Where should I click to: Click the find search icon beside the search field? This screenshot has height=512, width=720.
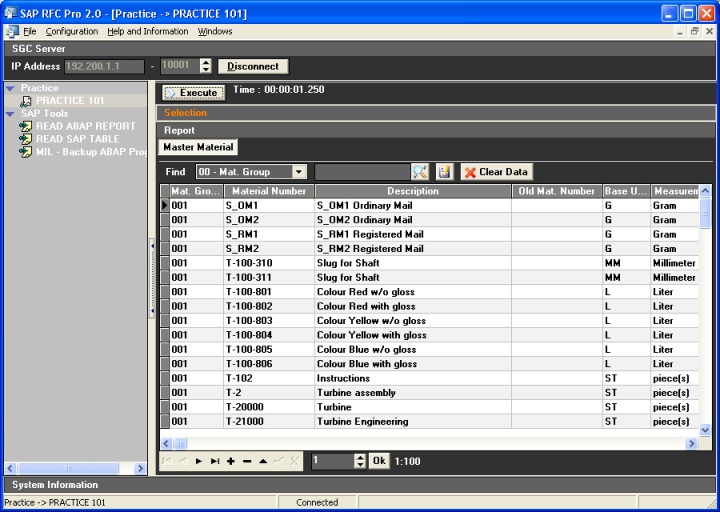[x=420, y=172]
